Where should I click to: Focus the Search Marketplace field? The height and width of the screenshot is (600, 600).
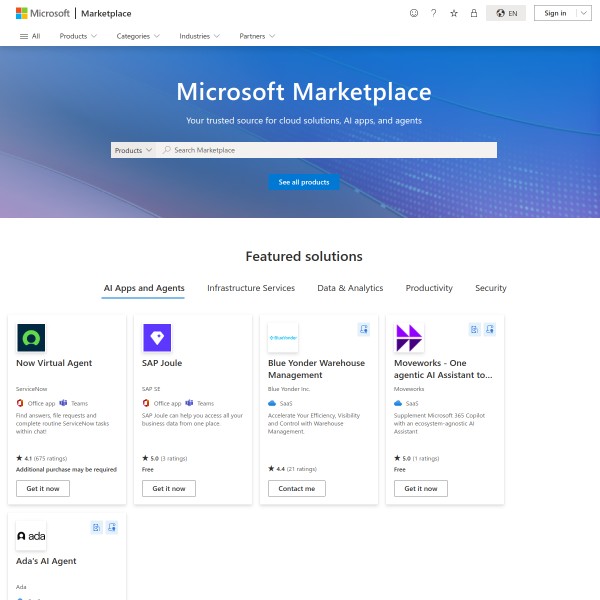[327, 150]
